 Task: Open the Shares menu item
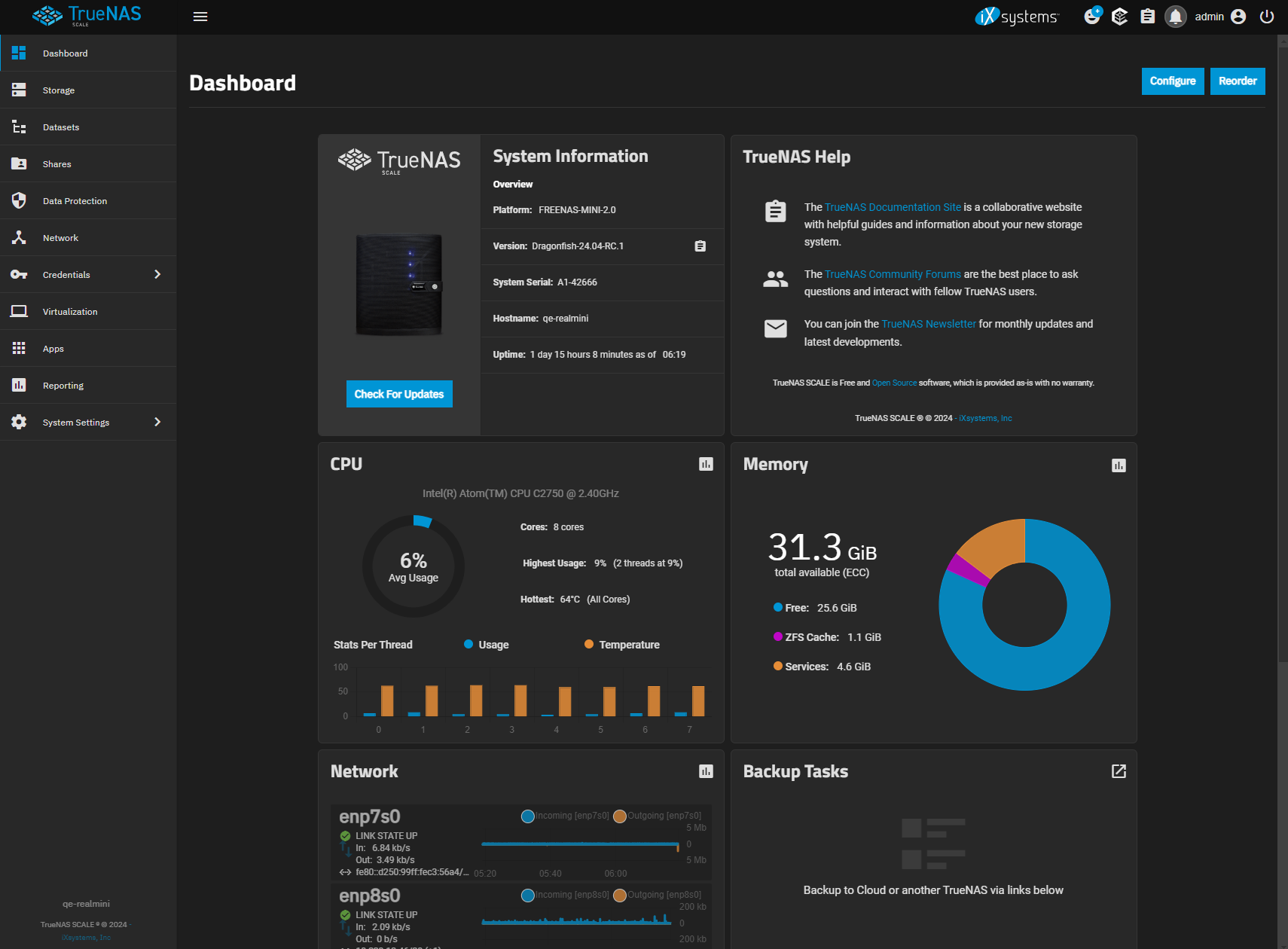pyautogui.click(x=88, y=163)
